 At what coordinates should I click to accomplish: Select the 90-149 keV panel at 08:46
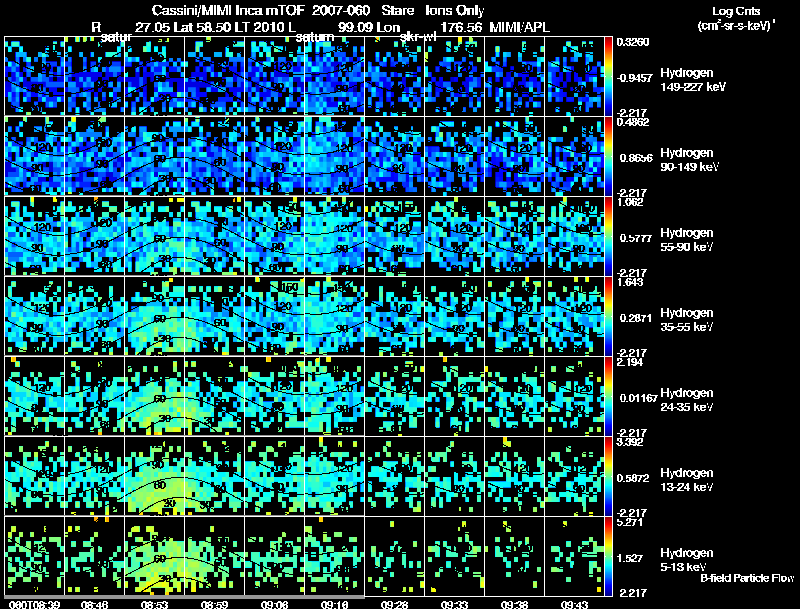(94, 156)
